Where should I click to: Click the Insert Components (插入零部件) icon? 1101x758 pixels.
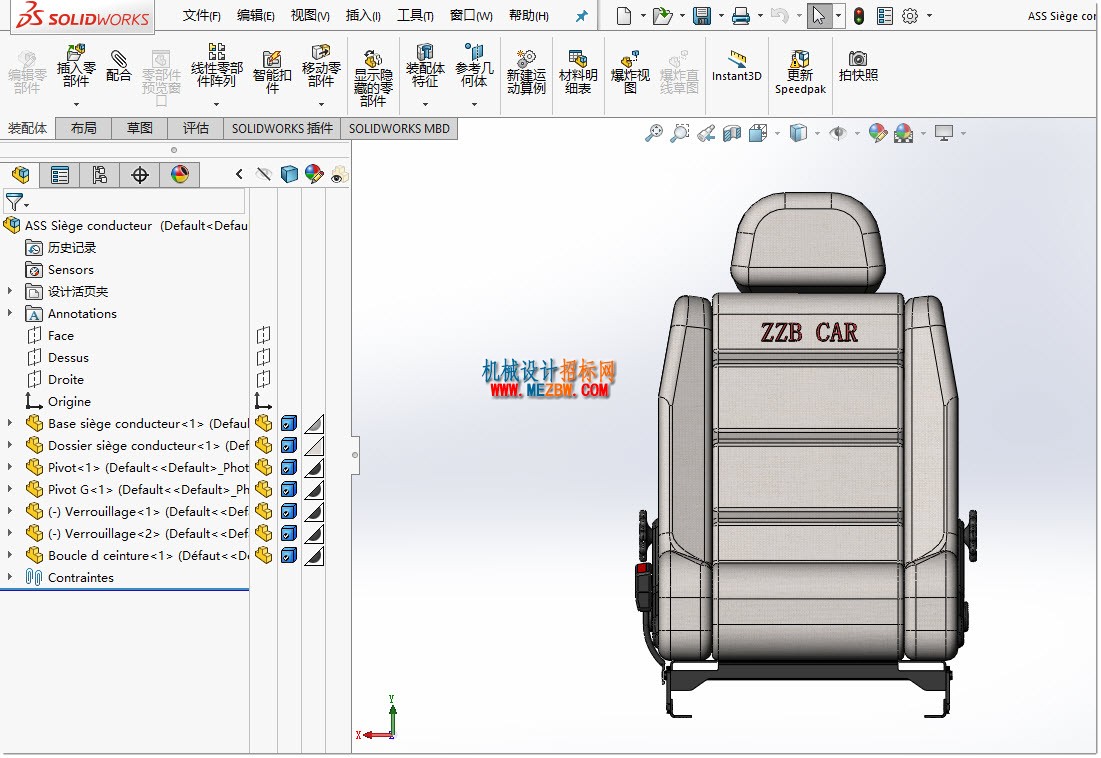point(76,65)
